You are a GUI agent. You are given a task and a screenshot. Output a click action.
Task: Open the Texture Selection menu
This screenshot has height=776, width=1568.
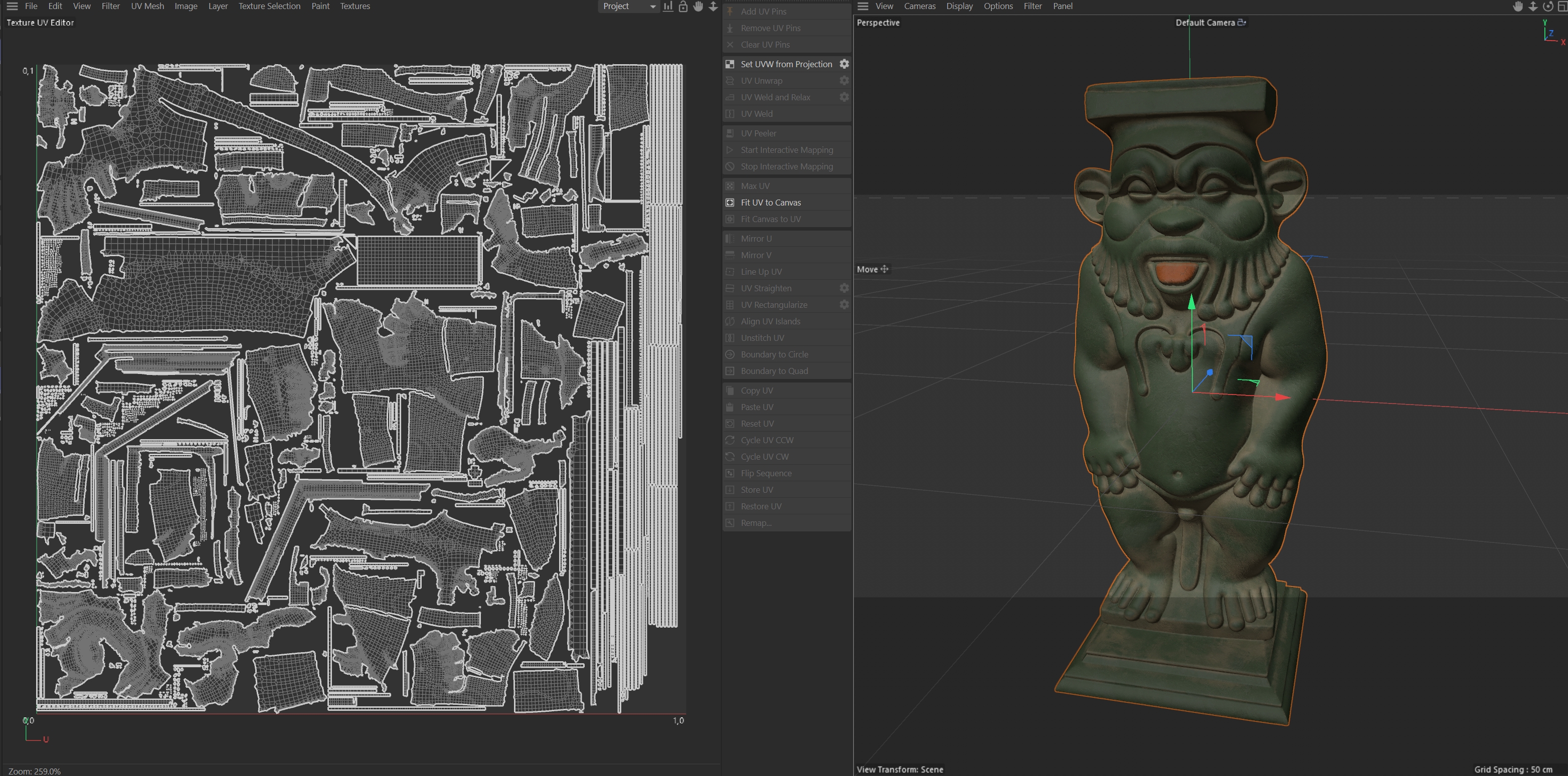tap(269, 6)
